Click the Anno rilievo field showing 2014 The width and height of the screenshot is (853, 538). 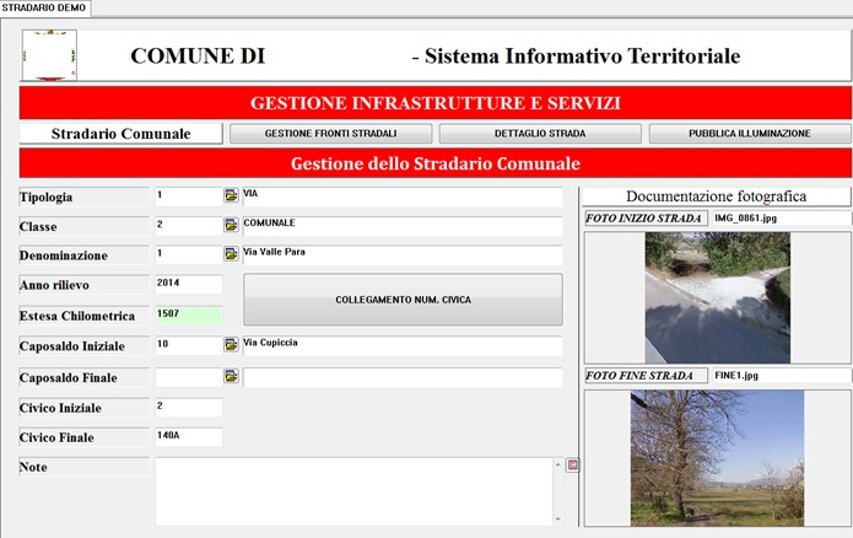[x=188, y=284]
